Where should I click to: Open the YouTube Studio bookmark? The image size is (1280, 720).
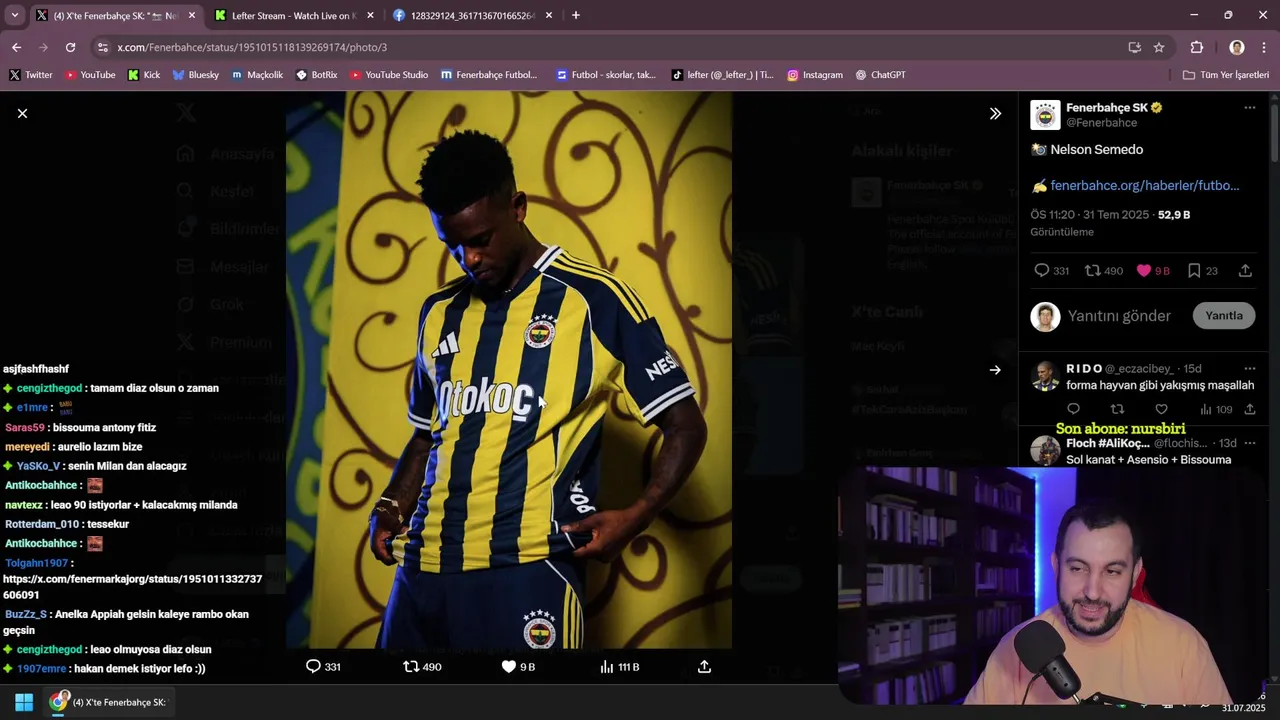[x=389, y=75]
